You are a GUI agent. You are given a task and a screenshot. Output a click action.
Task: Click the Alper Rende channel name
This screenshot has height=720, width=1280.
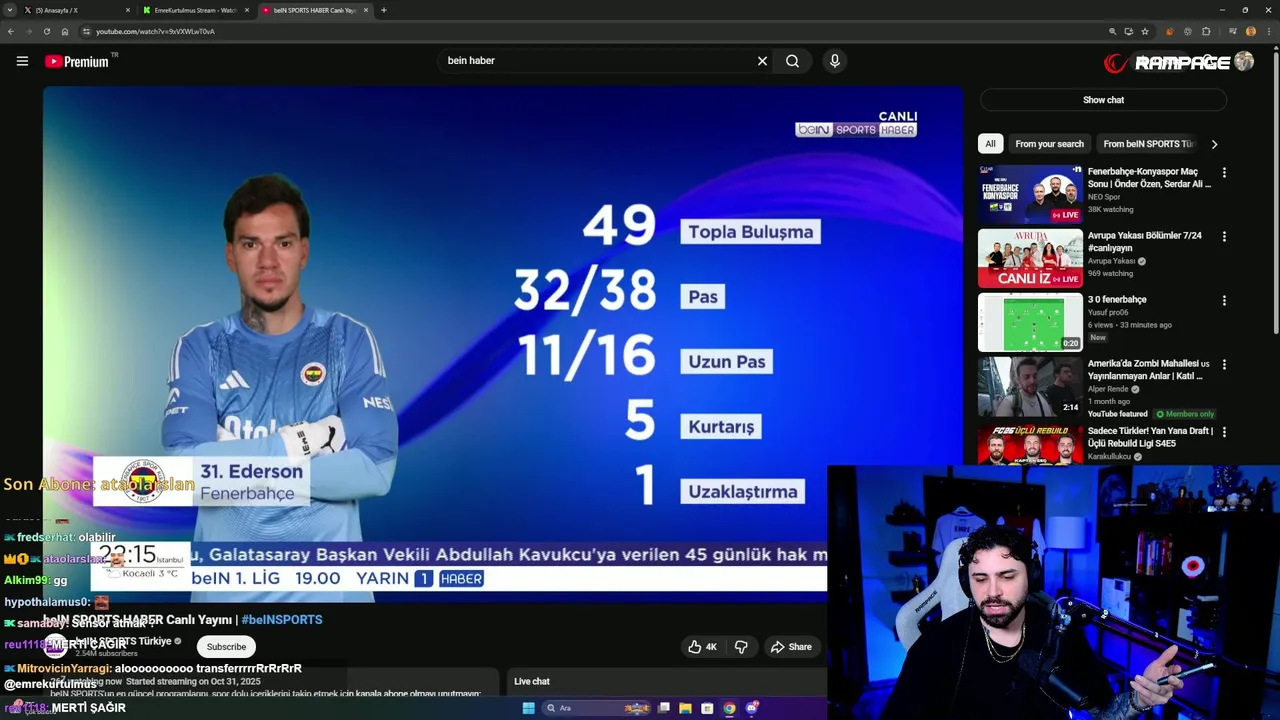(1108, 389)
